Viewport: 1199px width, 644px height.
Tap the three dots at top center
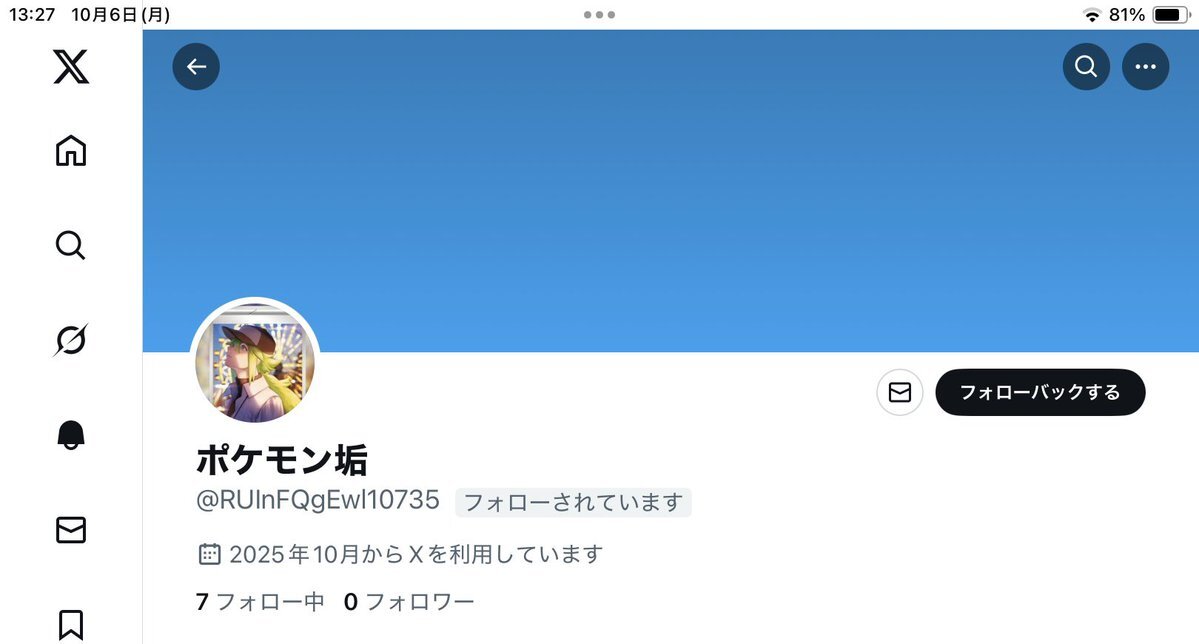pos(600,15)
